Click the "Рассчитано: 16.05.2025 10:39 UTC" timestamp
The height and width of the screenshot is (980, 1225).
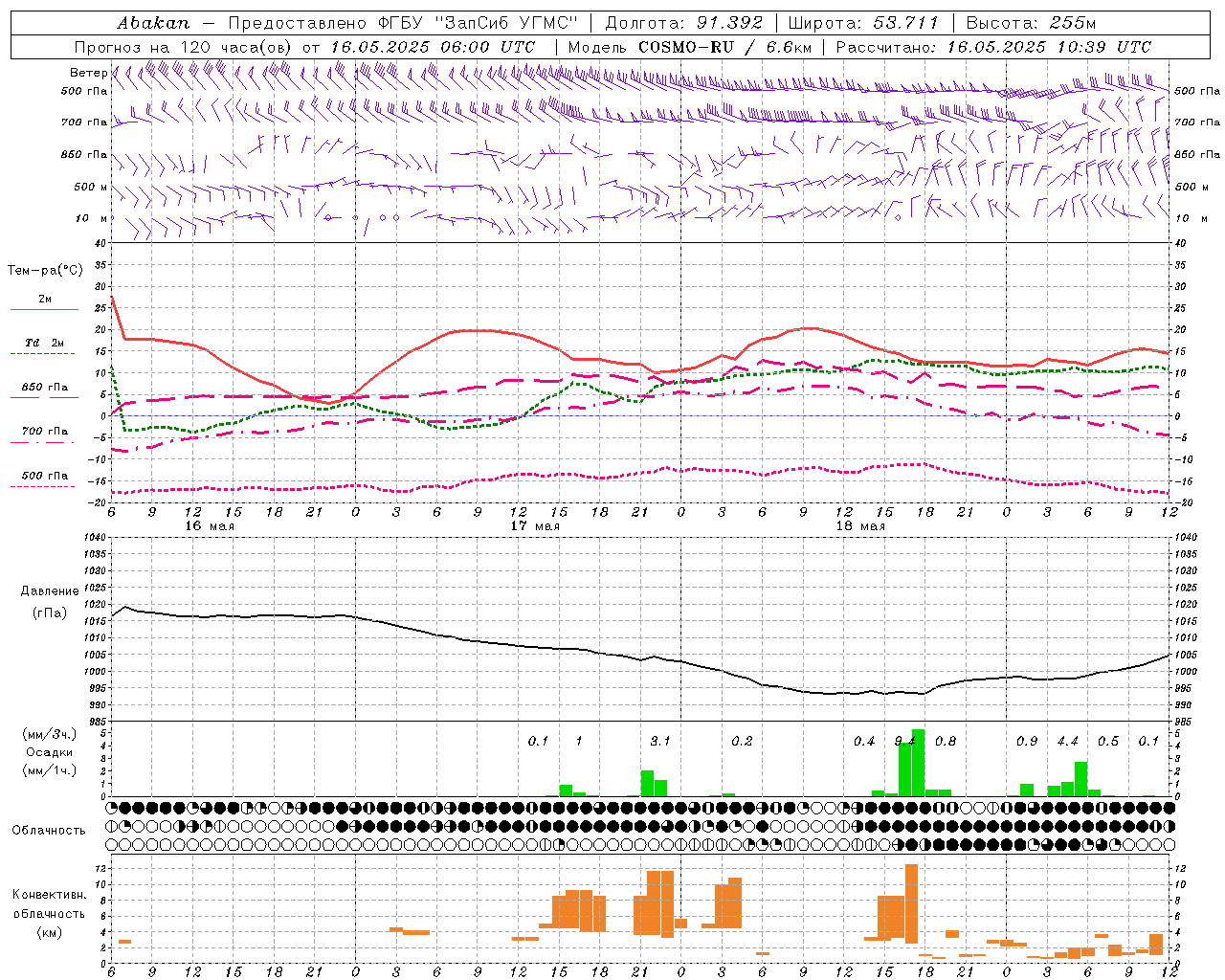click(993, 47)
